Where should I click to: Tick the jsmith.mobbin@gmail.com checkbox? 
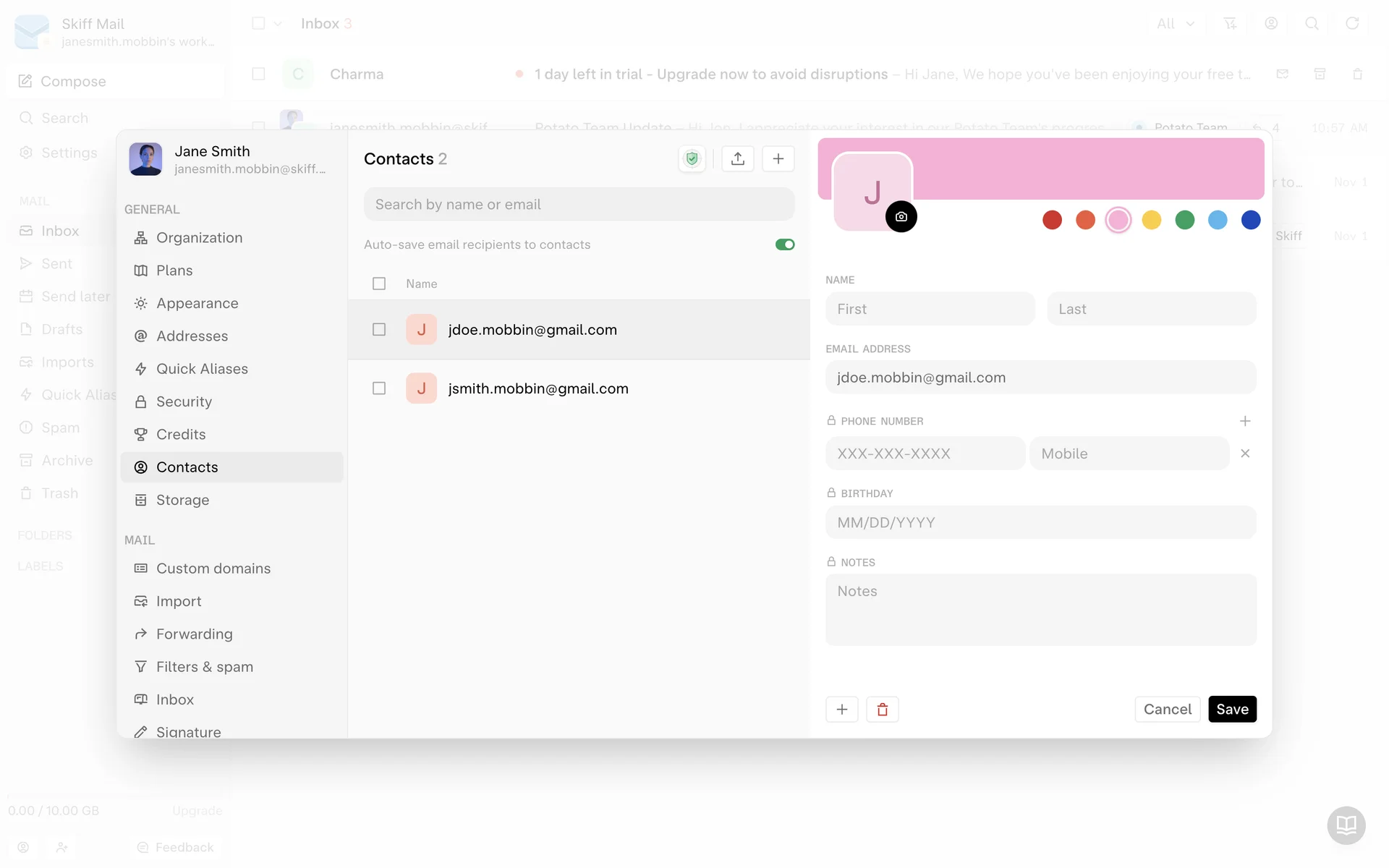click(x=379, y=388)
